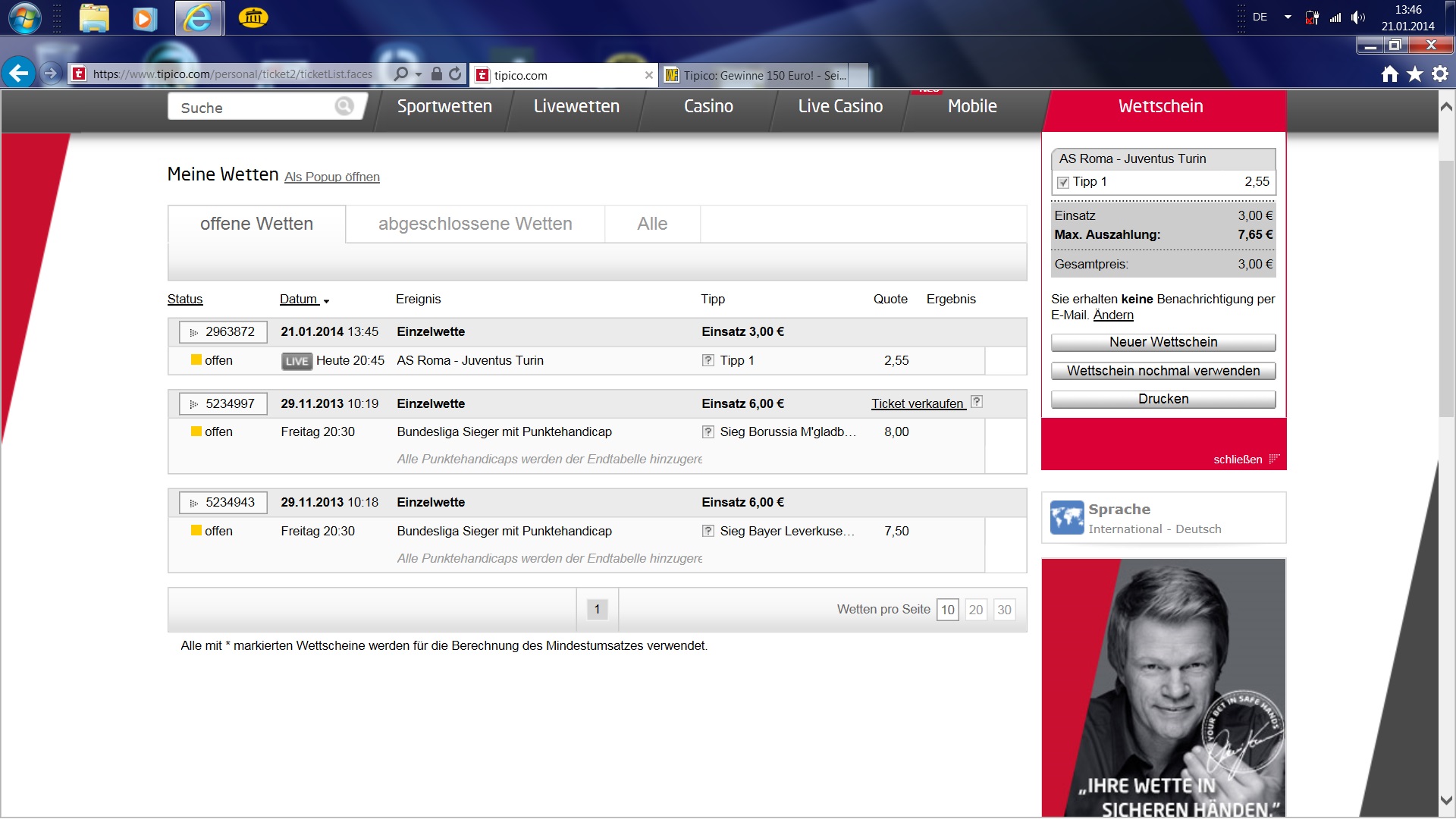Click the network signal tray icon

point(1335,17)
